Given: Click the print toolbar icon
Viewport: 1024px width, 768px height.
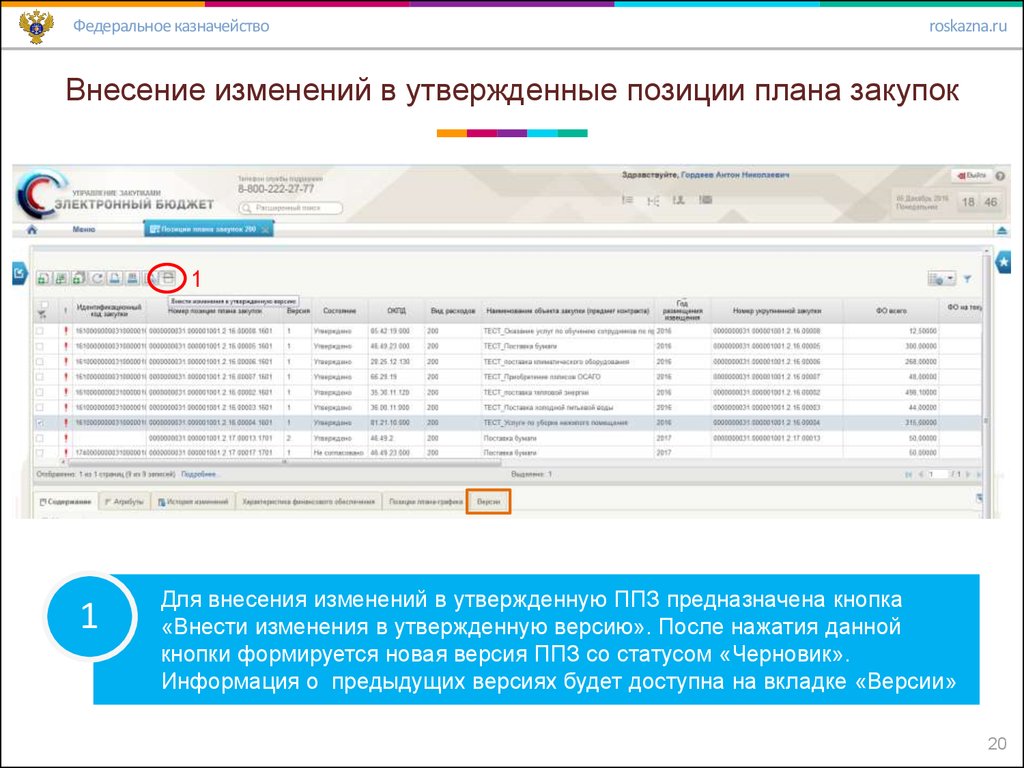Looking at the screenshot, I should pyautogui.click(x=133, y=278).
